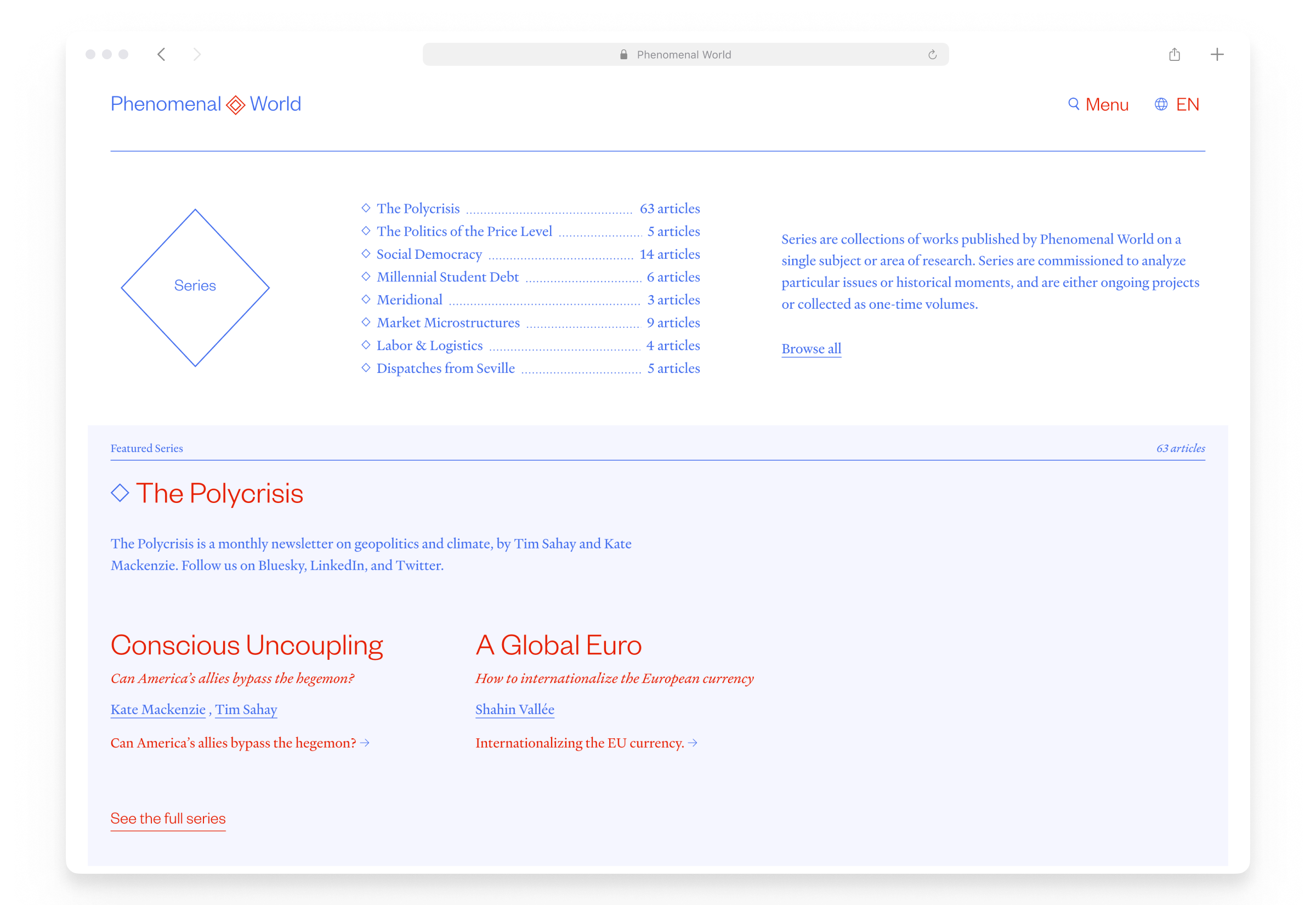Open The Politics of the Price Level series
The image size is (1316, 905).
(x=464, y=231)
